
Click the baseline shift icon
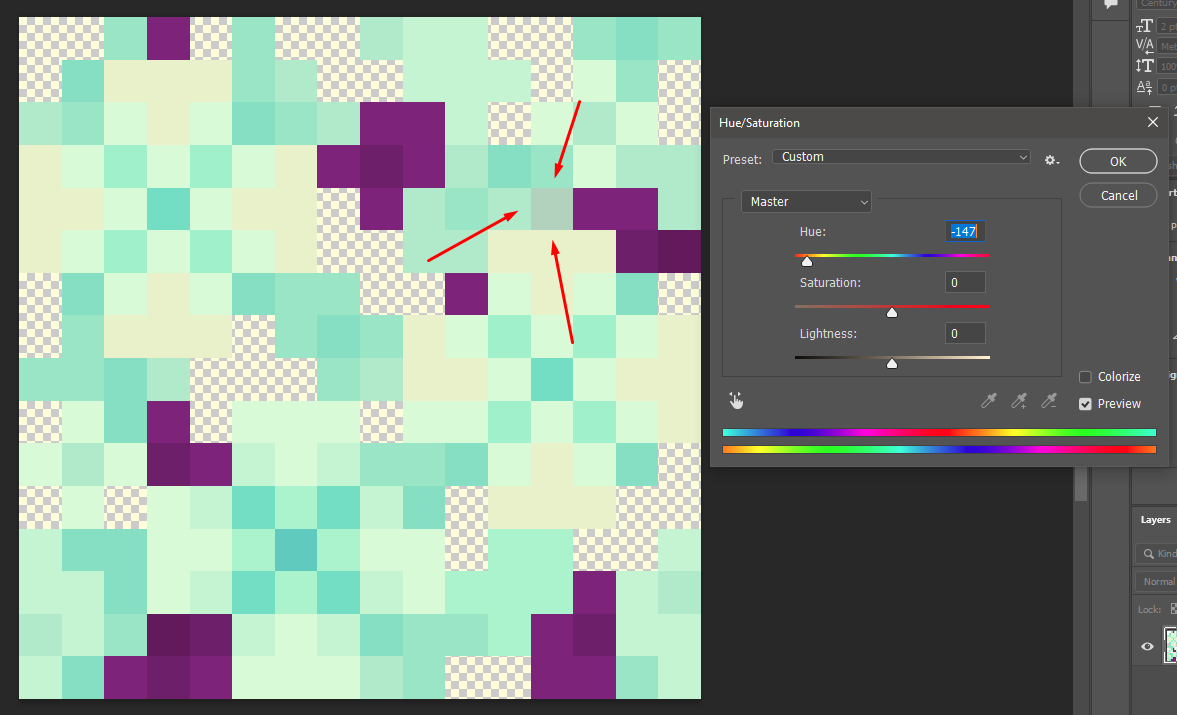(1145, 87)
